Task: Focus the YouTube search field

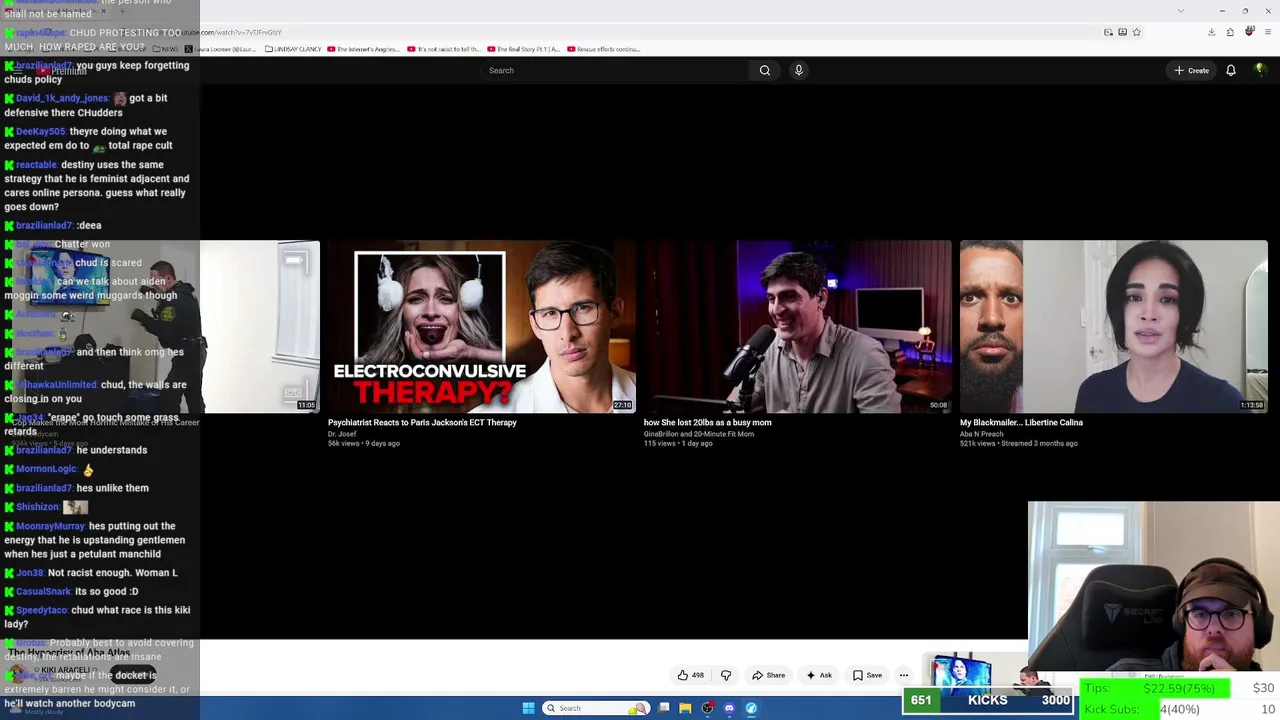Action: [615, 70]
